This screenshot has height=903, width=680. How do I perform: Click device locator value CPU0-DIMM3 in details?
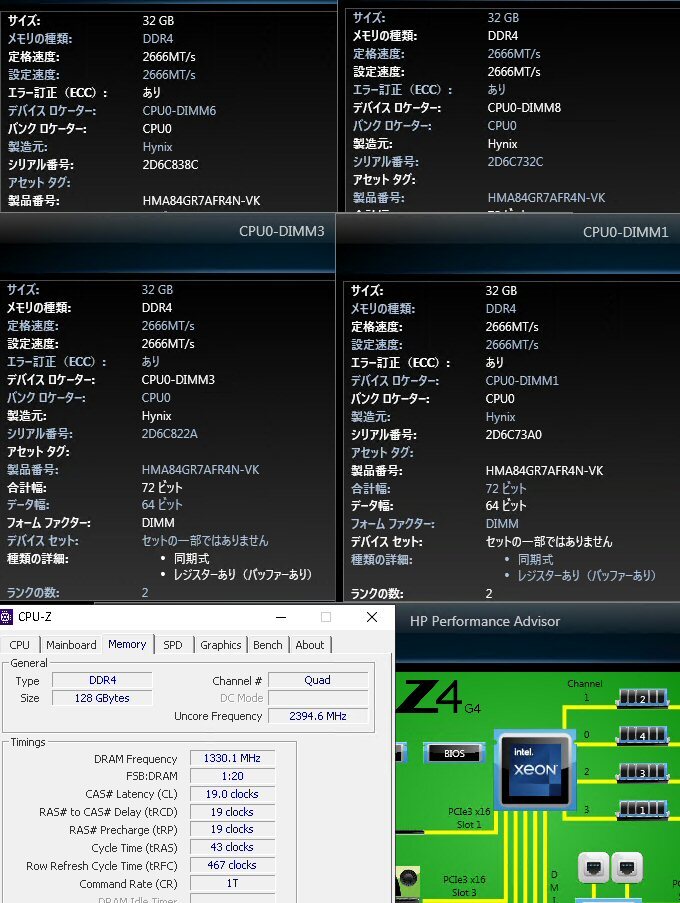click(x=178, y=380)
